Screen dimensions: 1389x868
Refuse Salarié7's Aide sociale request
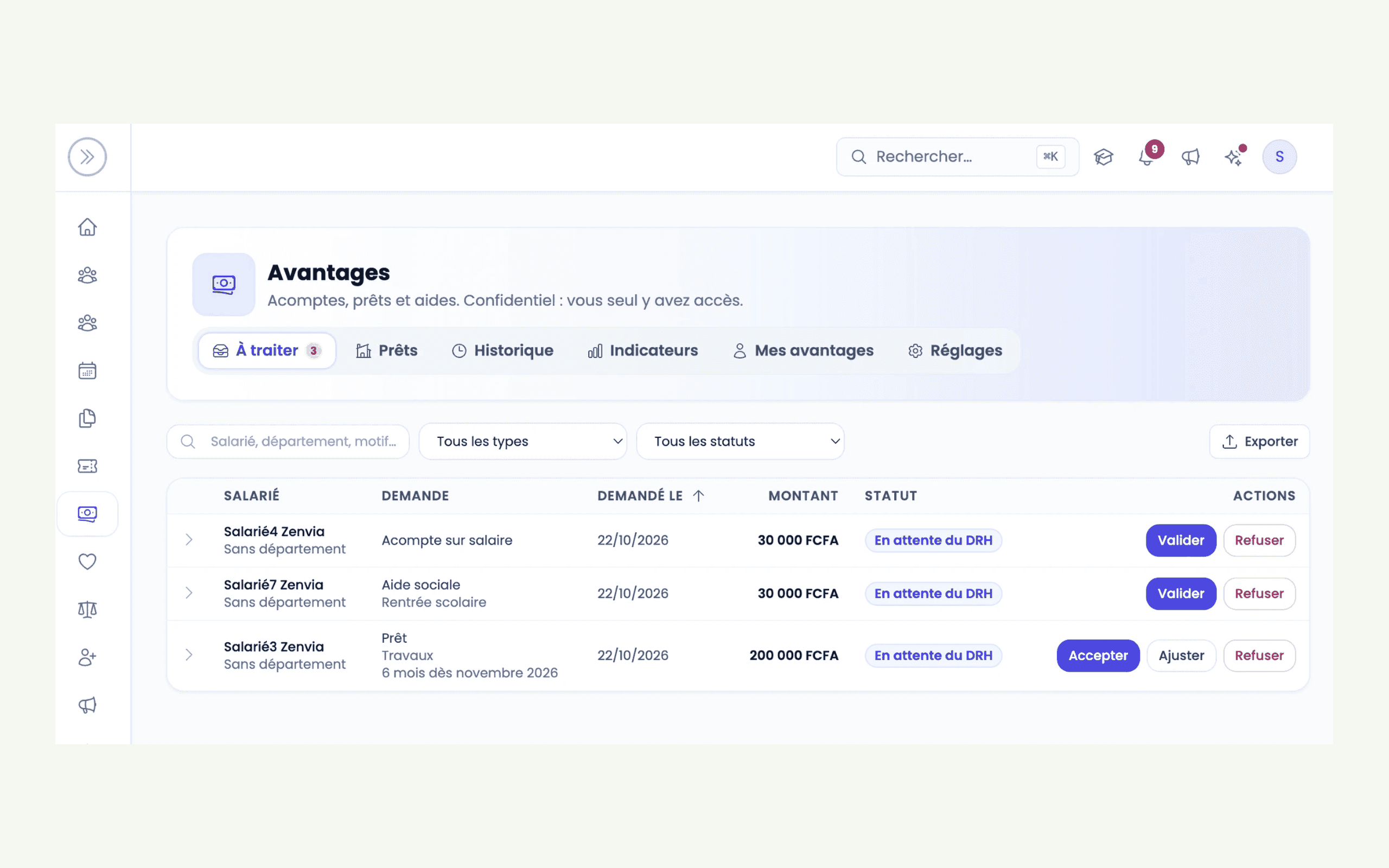(1259, 593)
